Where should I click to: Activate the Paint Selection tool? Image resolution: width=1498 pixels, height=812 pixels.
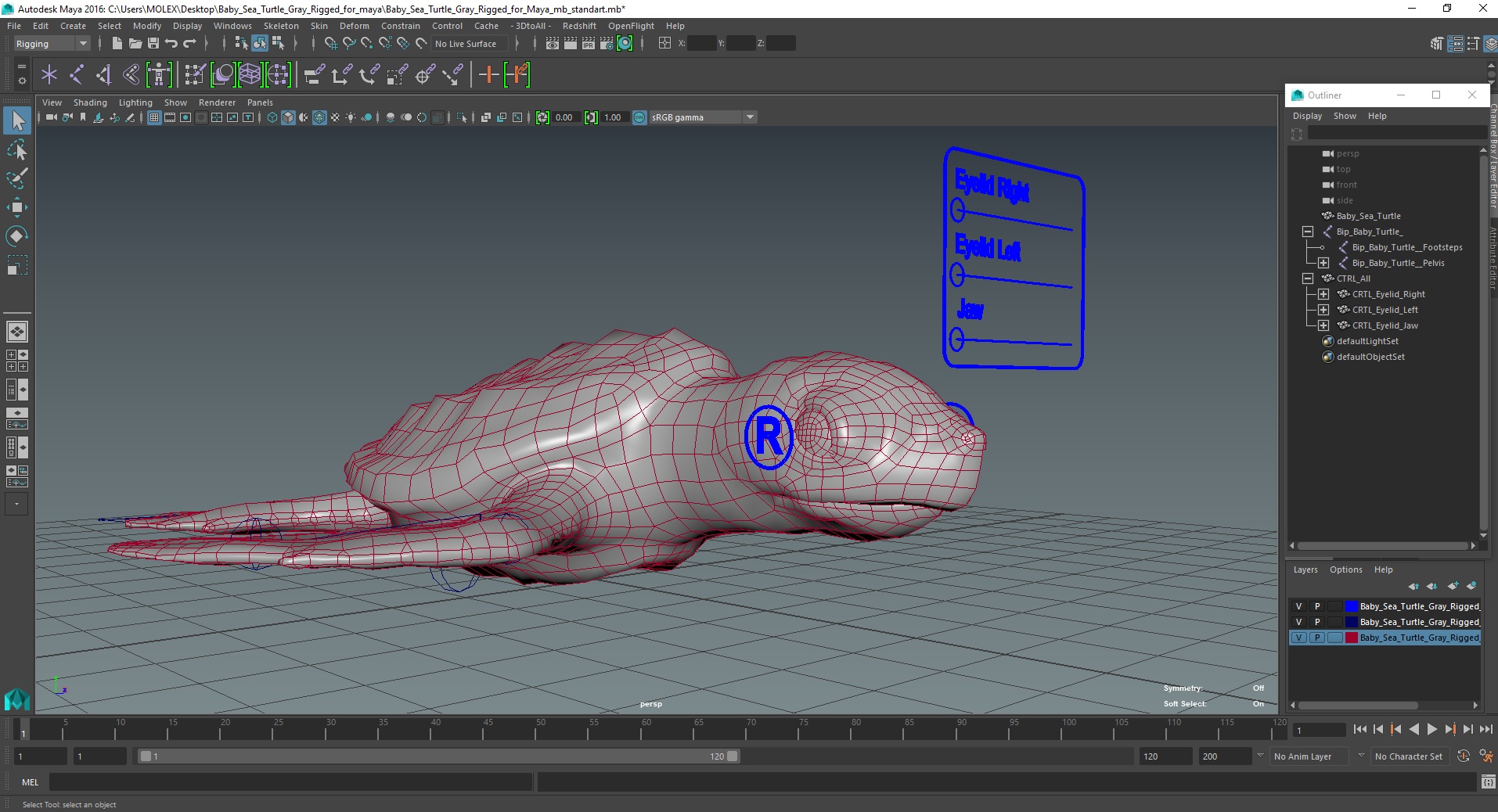[x=17, y=178]
